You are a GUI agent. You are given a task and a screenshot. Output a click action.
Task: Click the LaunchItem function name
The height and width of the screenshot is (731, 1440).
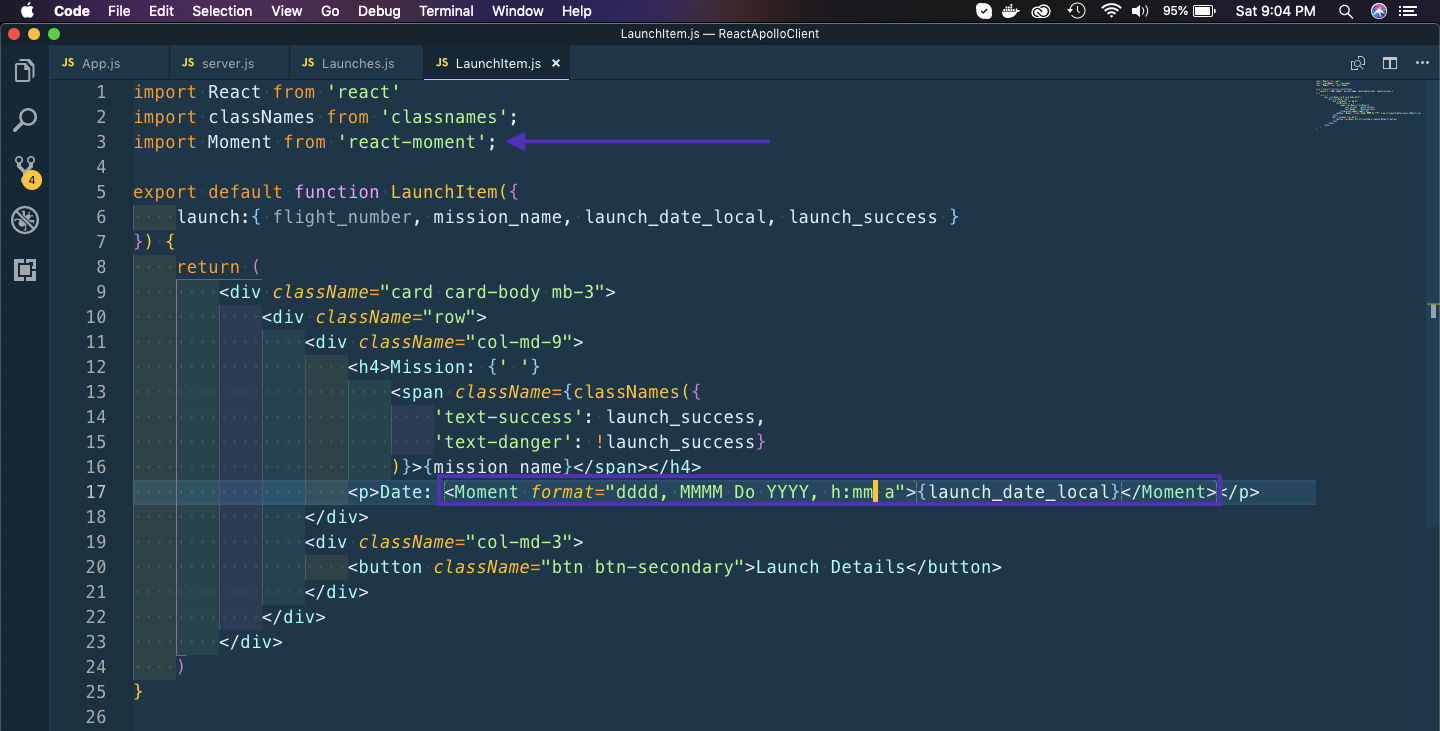pyautogui.click(x=444, y=192)
